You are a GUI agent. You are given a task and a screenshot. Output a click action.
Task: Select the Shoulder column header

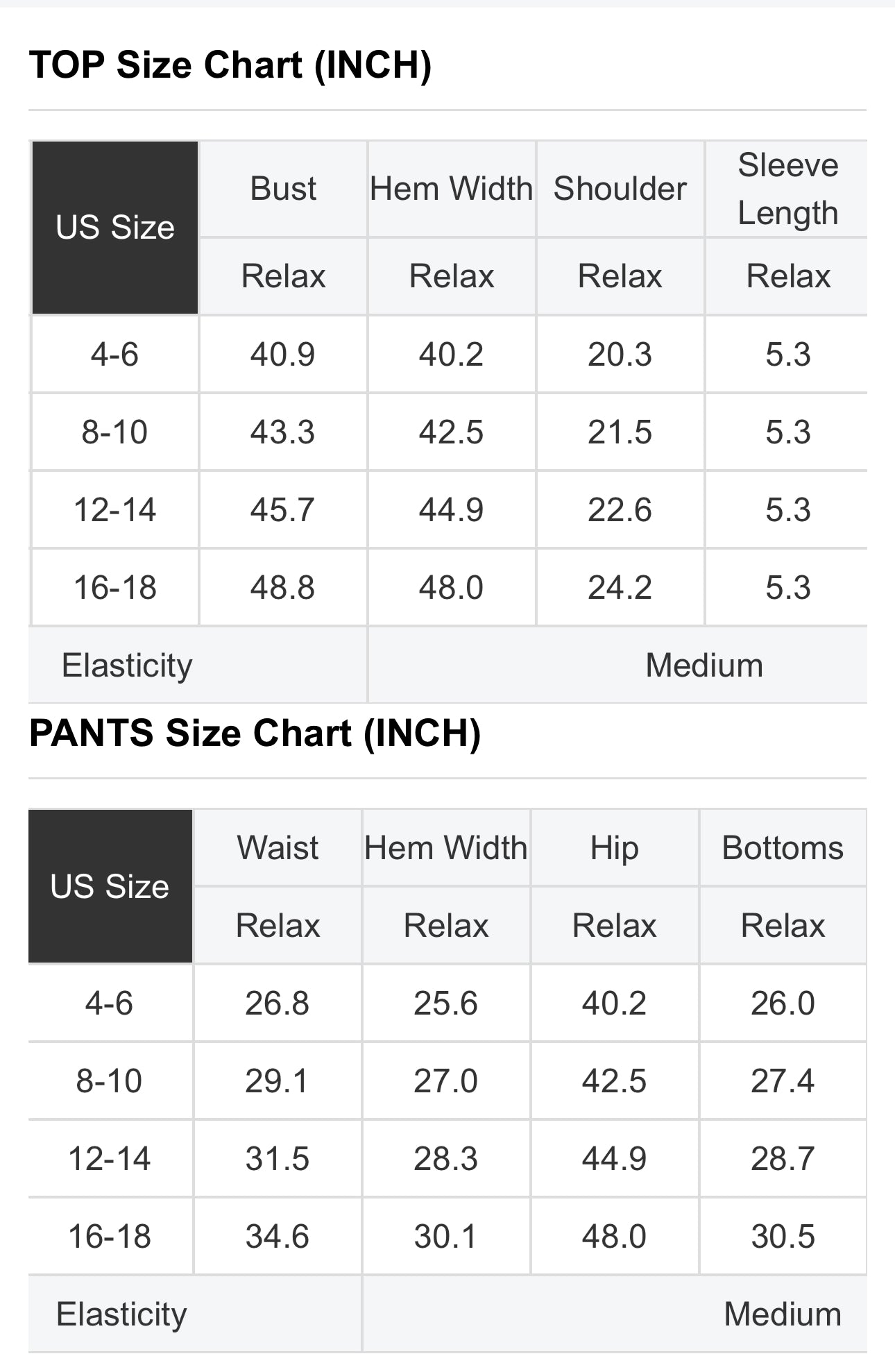(x=620, y=189)
